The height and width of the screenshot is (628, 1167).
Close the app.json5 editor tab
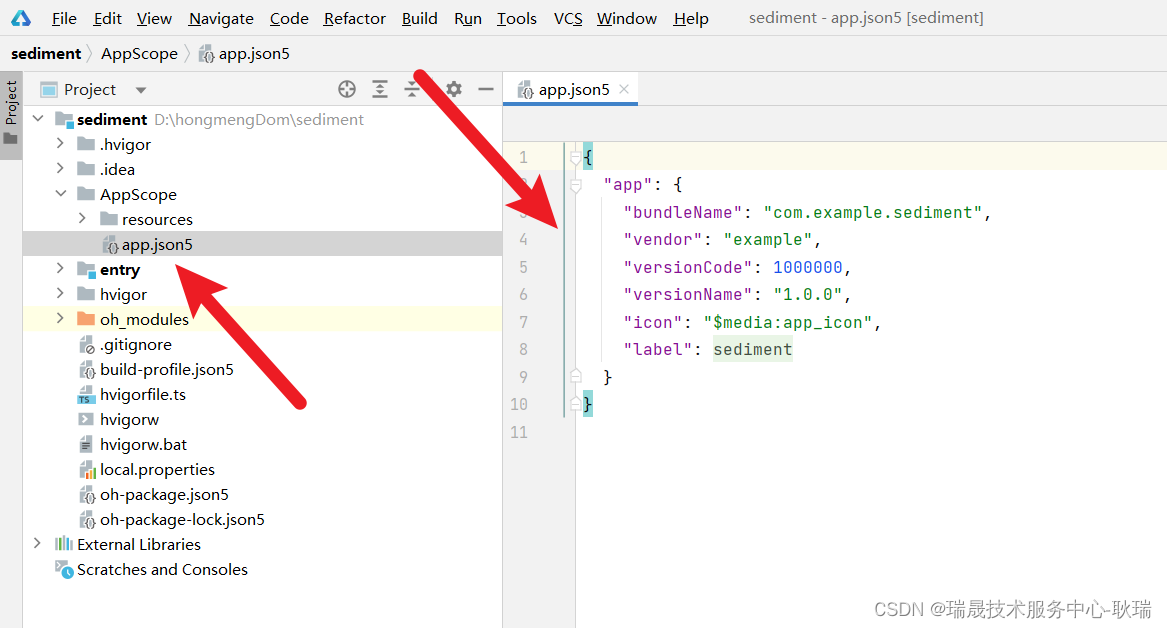point(624,89)
